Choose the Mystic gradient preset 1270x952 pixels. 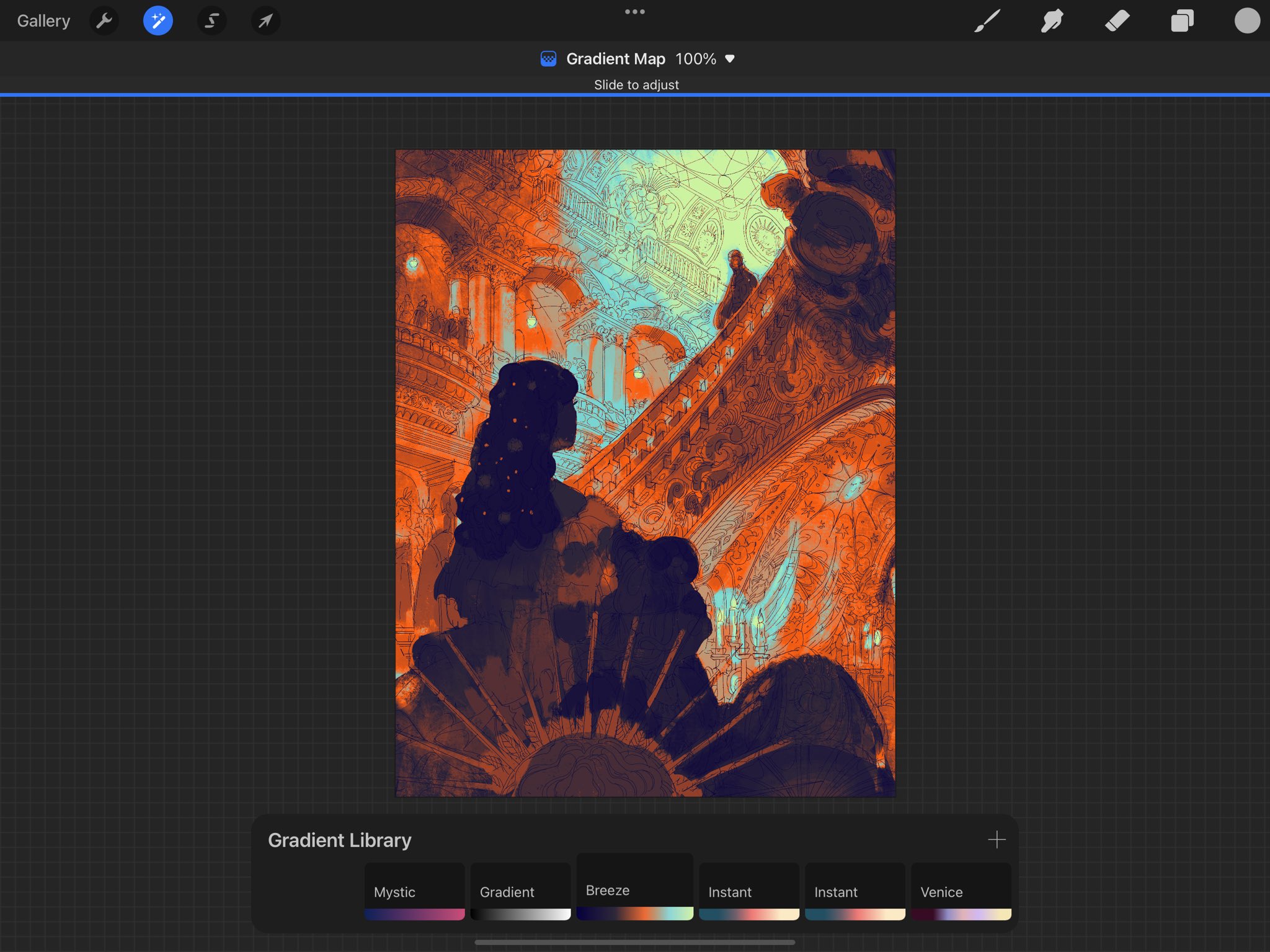click(x=414, y=891)
